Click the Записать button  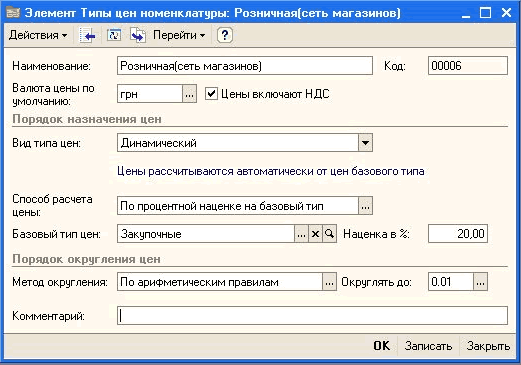(428, 346)
